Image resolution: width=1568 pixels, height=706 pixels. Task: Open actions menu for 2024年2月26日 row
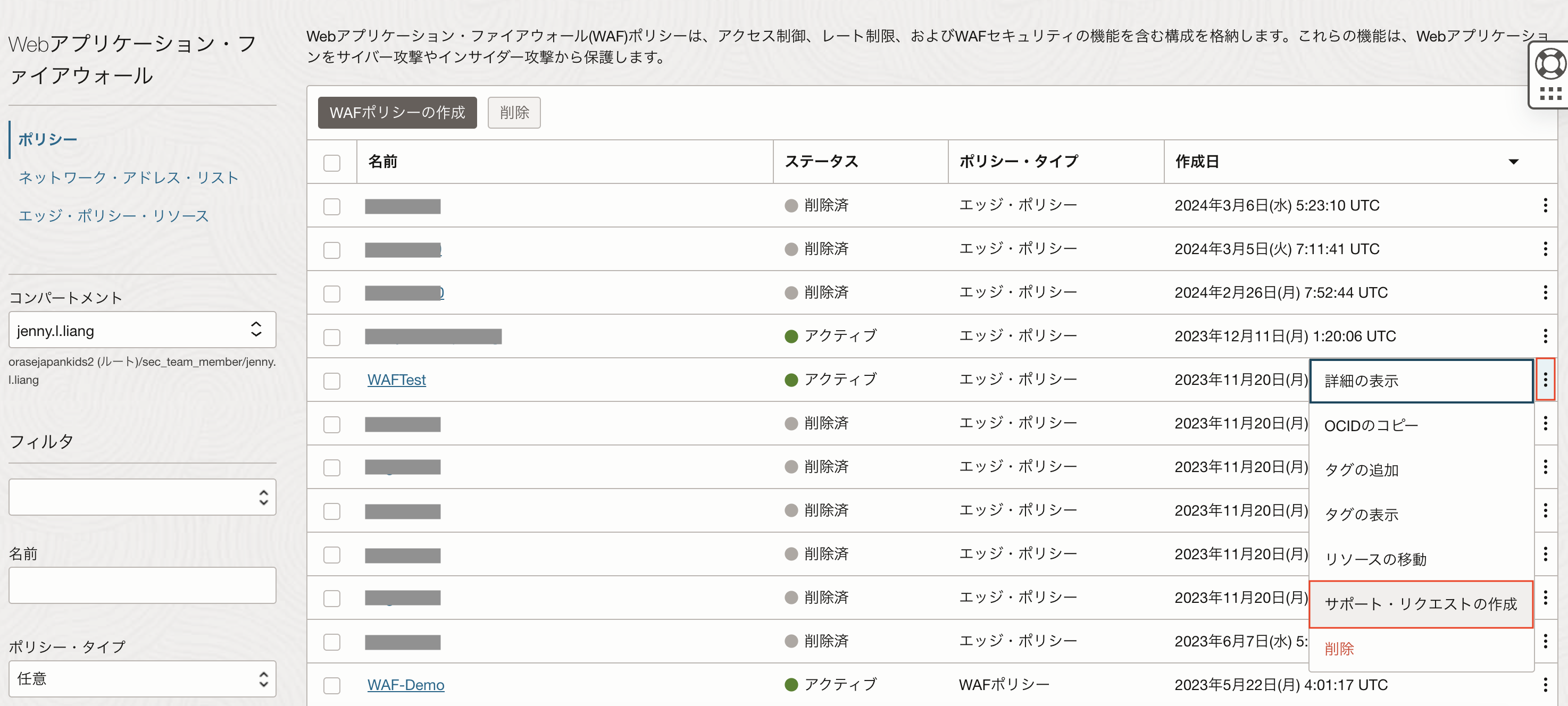click(1545, 293)
